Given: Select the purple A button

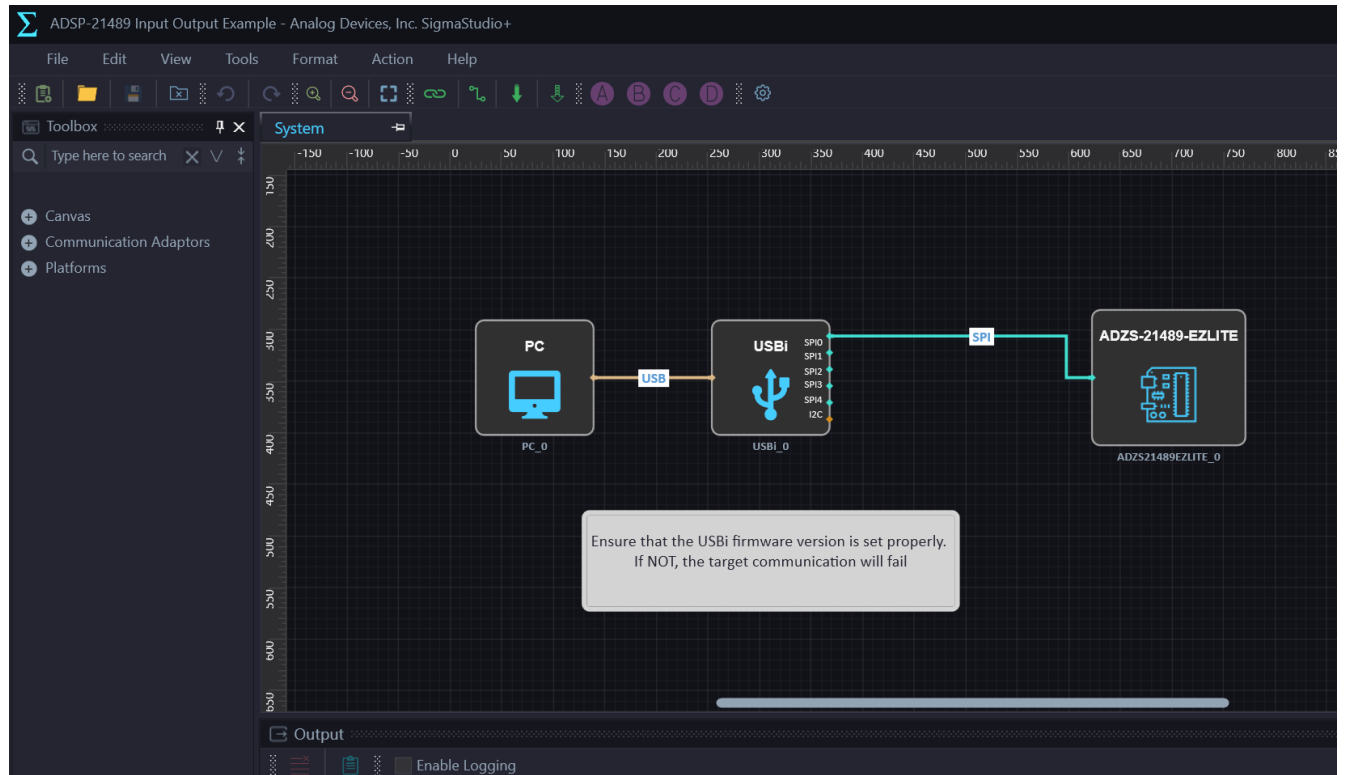Looking at the screenshot, I should click(601, 94).
